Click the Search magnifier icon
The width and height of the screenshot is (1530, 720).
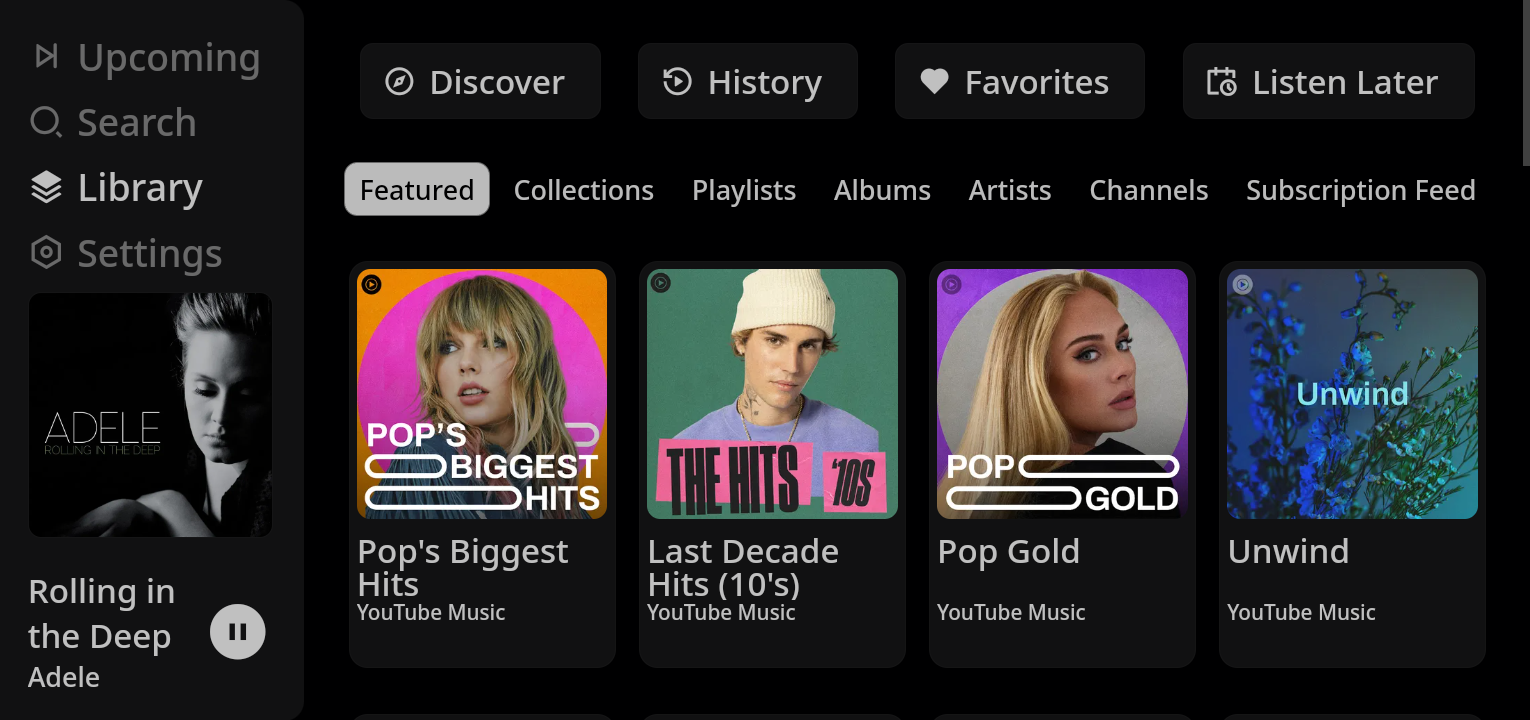46,123
